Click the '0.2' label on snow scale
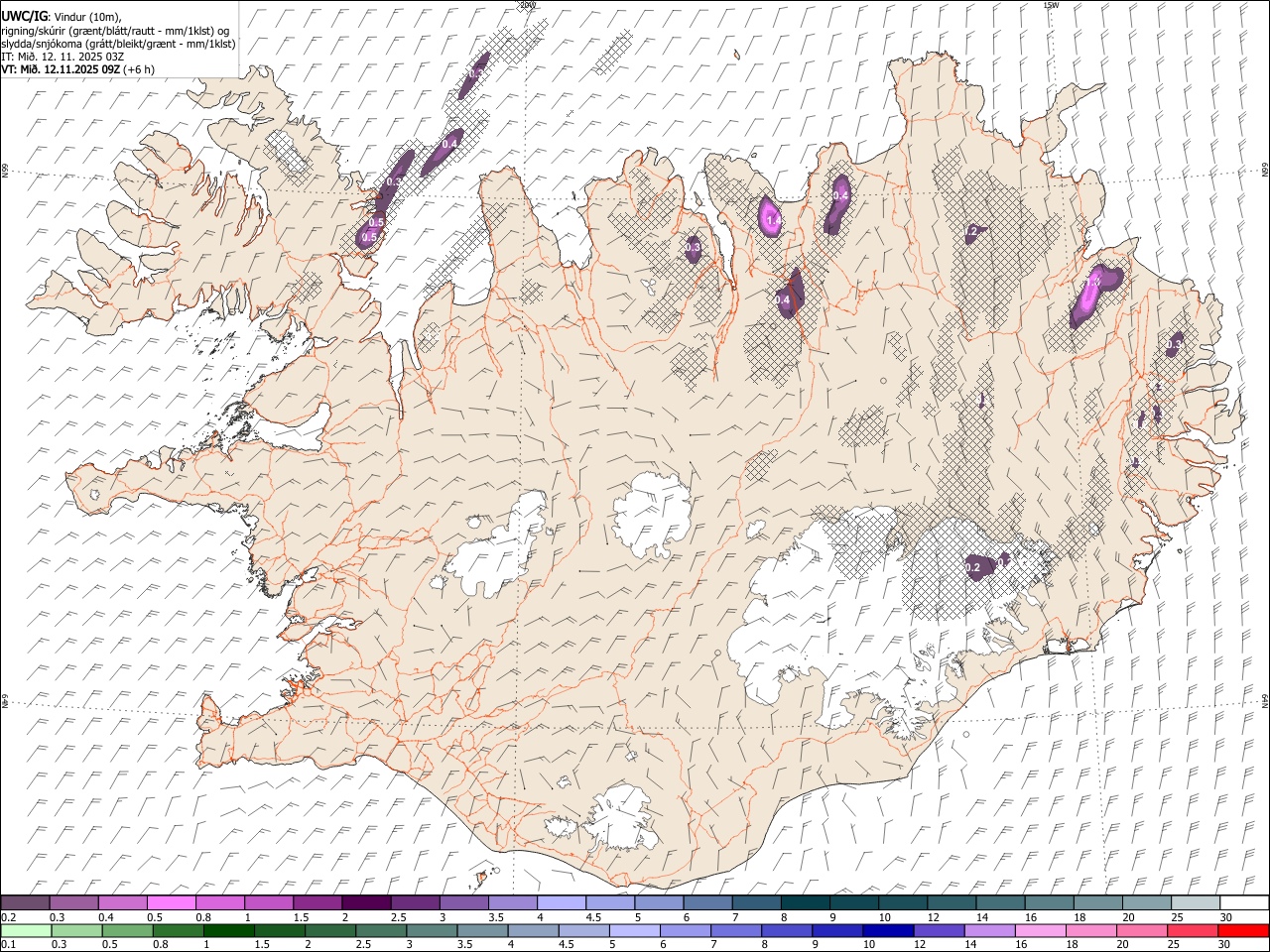Screen dimensions: 1270x952 click(8, 917)
